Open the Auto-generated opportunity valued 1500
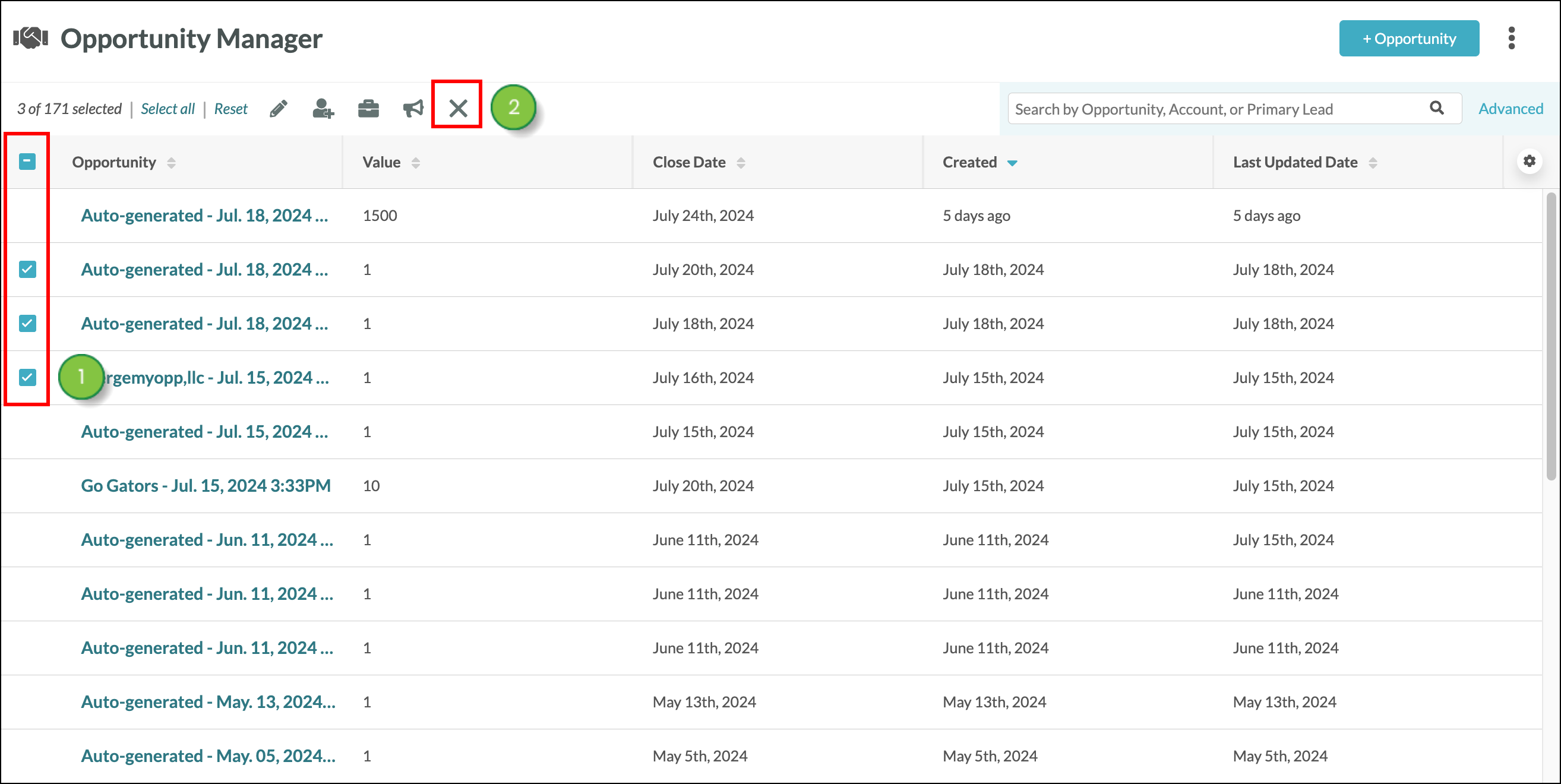This screenshot has height=784, width=1561. [x=204, y=216]
